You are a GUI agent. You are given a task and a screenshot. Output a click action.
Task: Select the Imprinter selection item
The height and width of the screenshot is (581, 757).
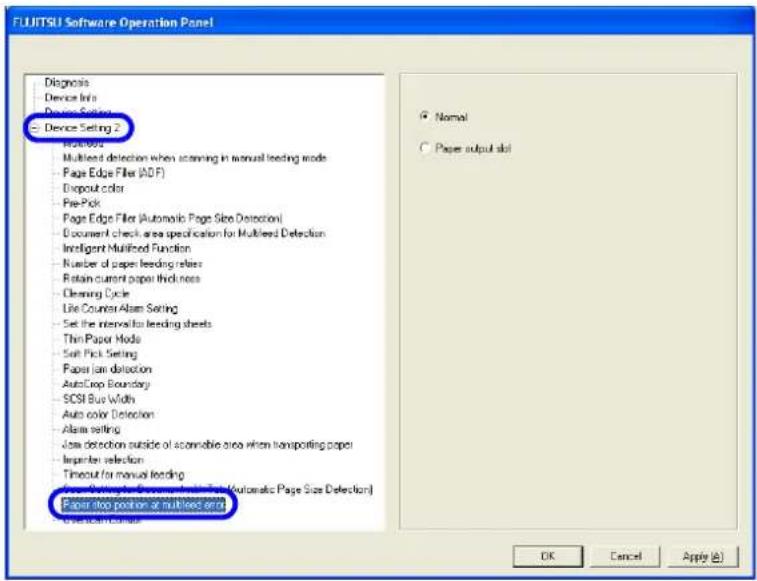pyautogui.click(x=103, y=459)
